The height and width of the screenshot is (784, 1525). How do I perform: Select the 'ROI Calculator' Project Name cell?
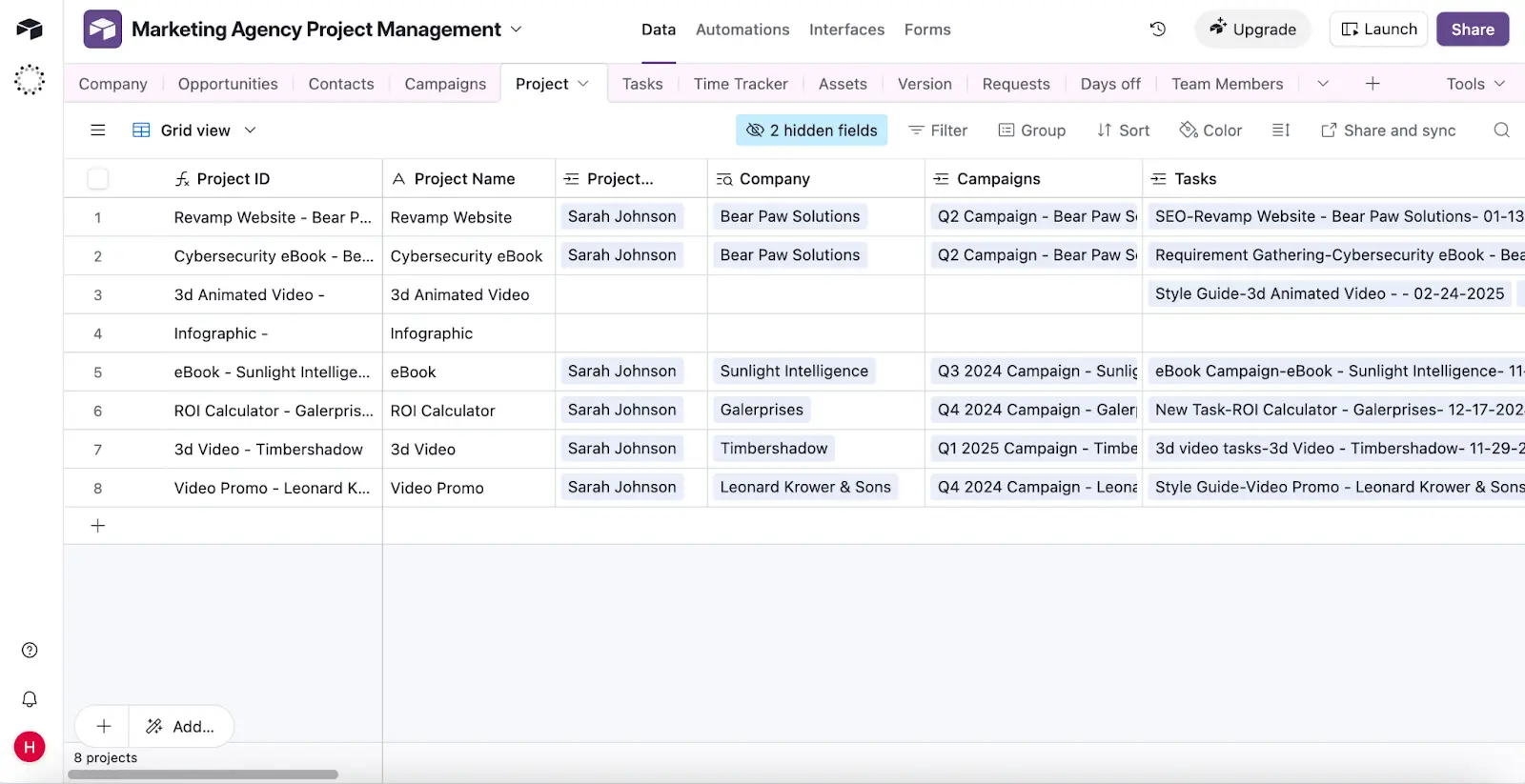[467, 411]
